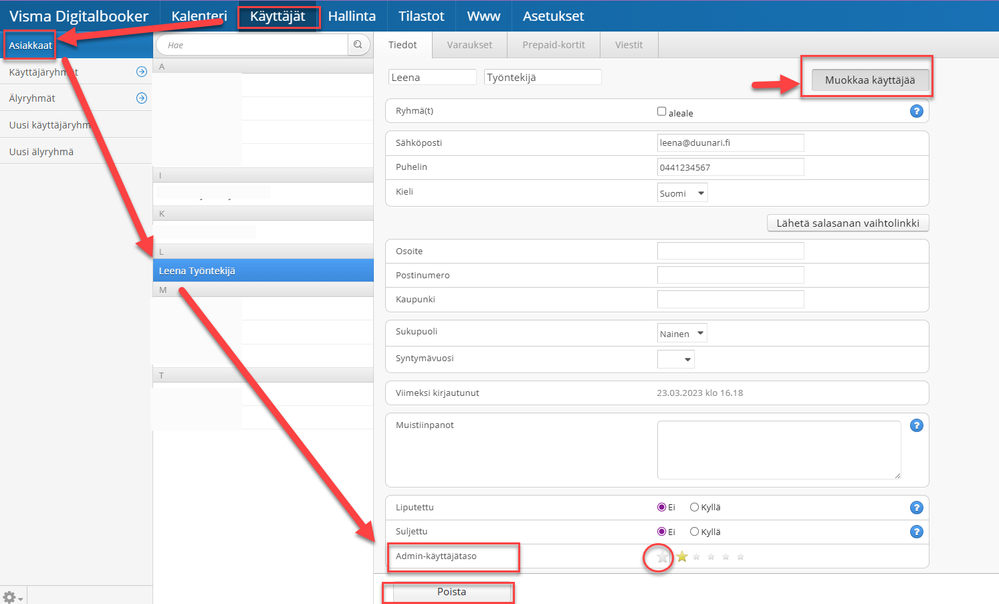Click the Muokkaa käyttäjää button
The width and height of the screenshot is (999, 604).
[x=870, y=80]
